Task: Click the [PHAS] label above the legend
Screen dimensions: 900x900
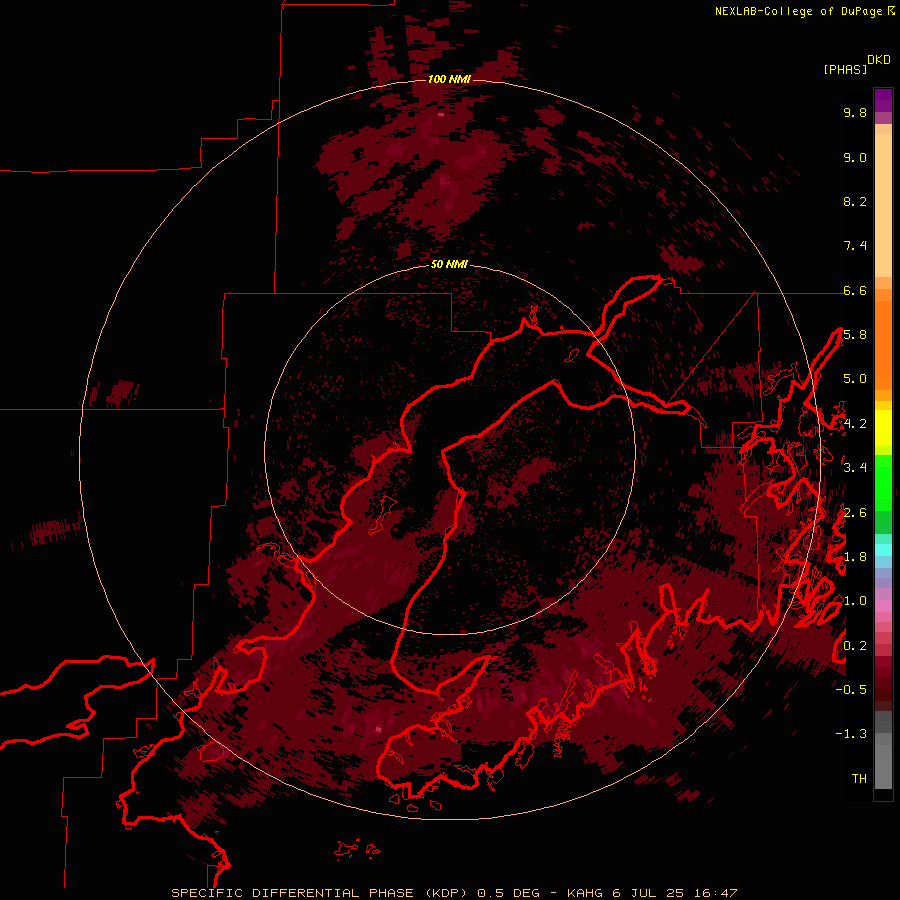Action: [x=845, y=70]
